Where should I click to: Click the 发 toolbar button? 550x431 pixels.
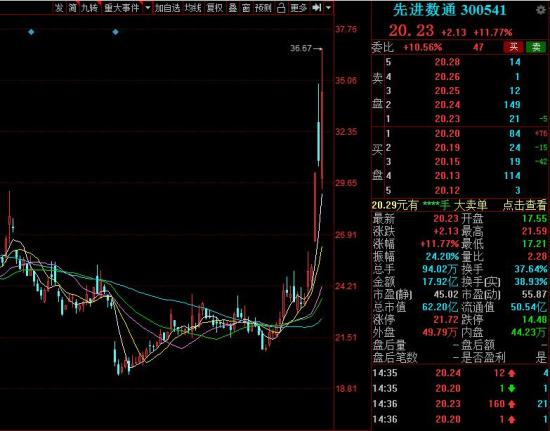(59, 8)
